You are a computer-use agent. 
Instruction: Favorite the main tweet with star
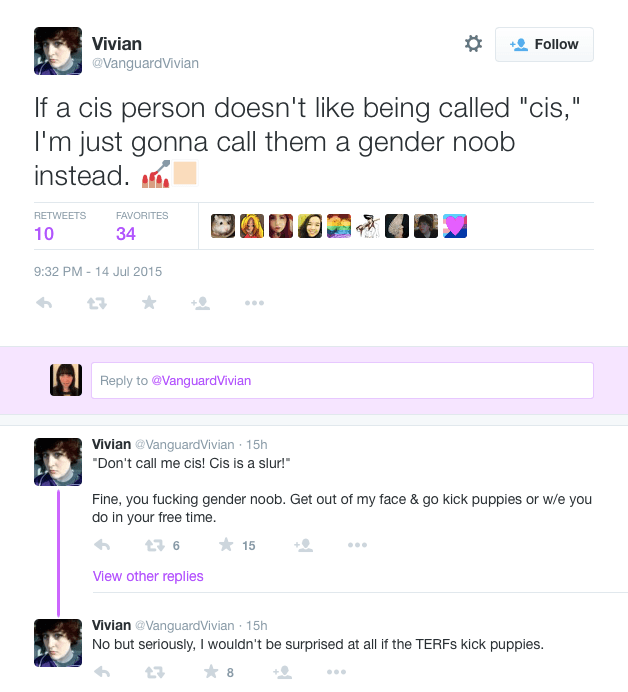tap(149, 302)
